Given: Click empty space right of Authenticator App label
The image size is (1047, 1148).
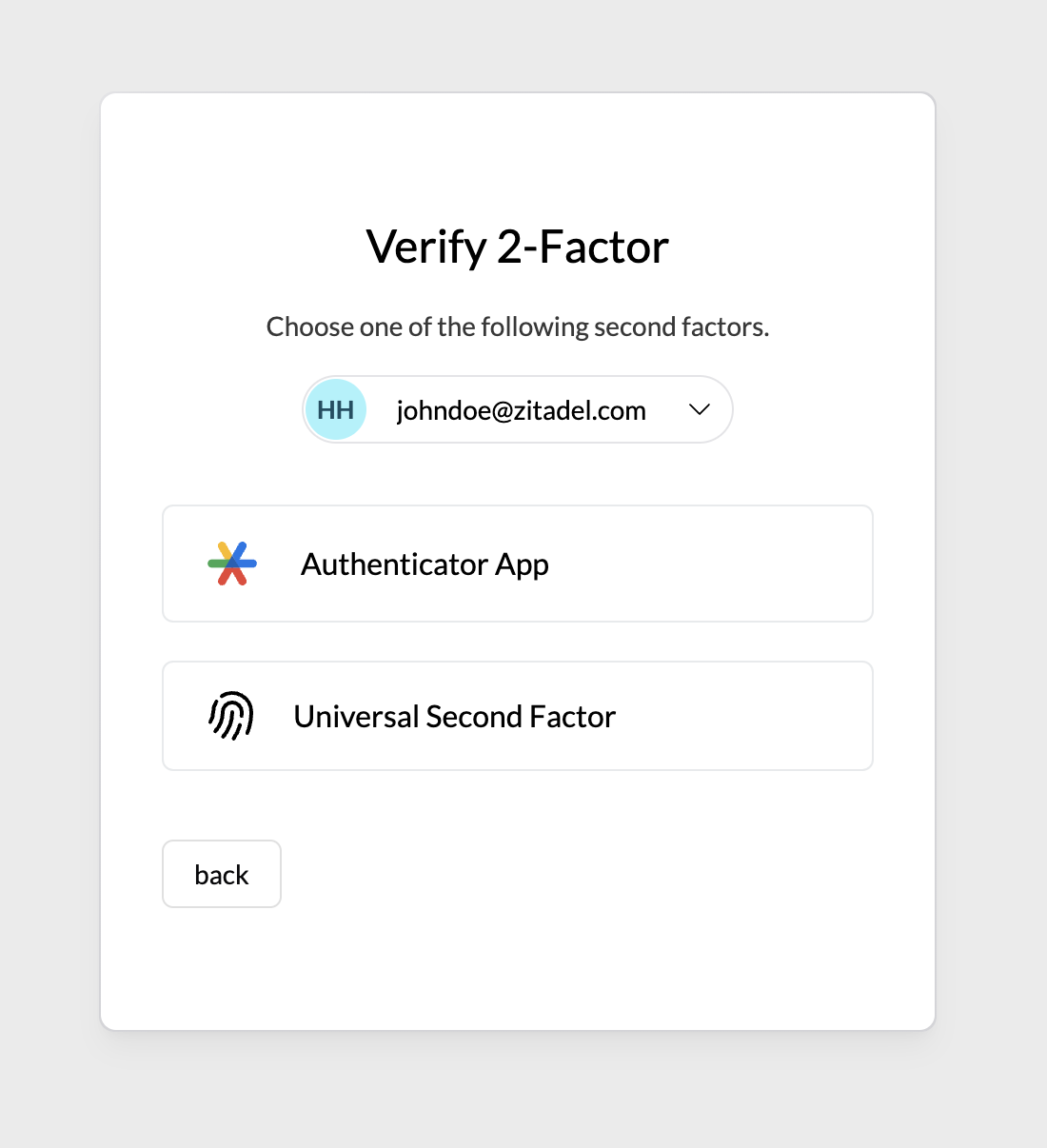Looking at the screenshot, I should coord(723,564).
